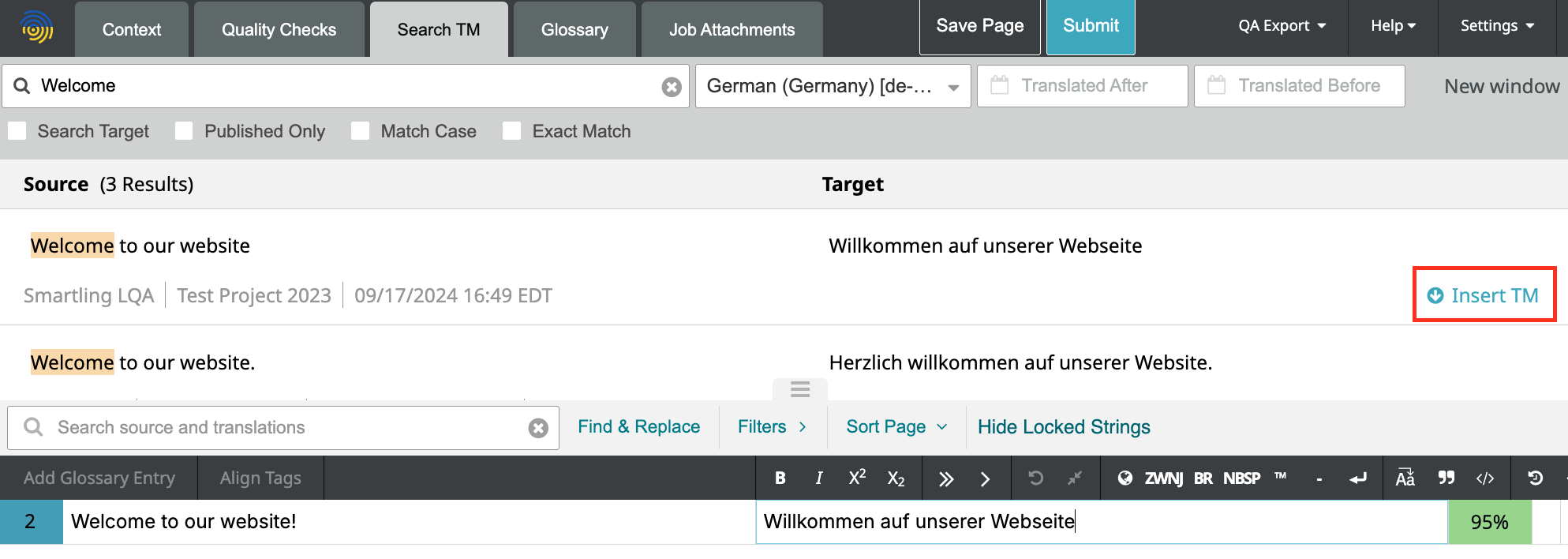Expand the Sort Page dropdown
Screen dimensions: 1568x559
pos(896,427)
